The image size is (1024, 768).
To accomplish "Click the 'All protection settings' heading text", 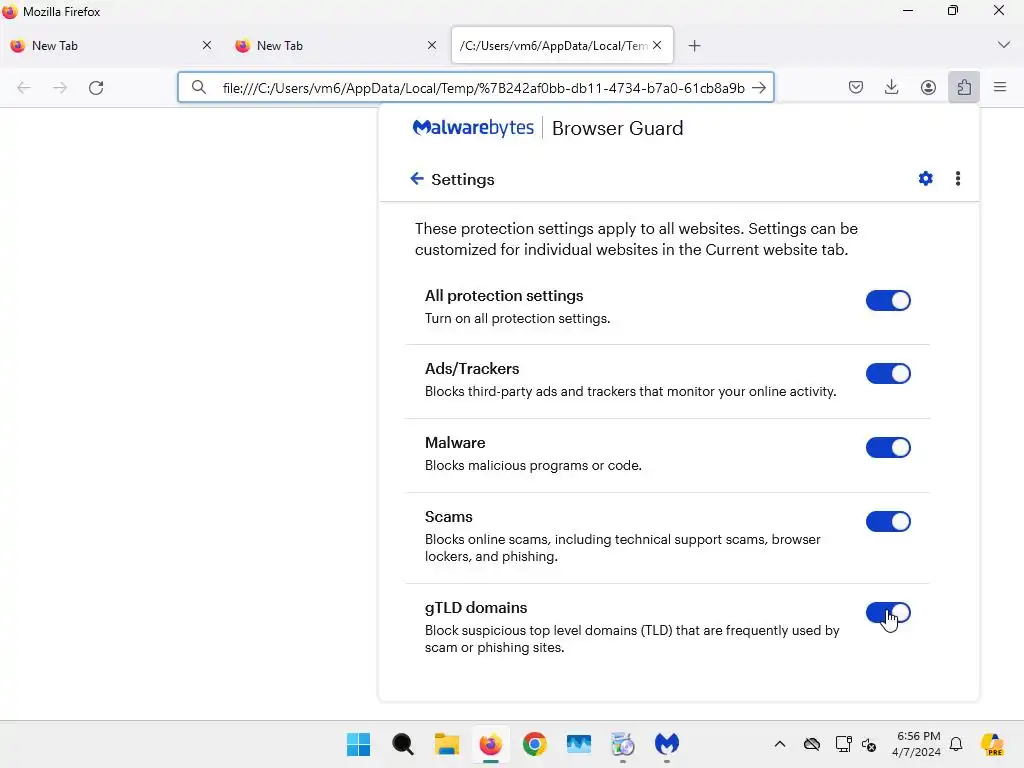I will coord(504,296).
